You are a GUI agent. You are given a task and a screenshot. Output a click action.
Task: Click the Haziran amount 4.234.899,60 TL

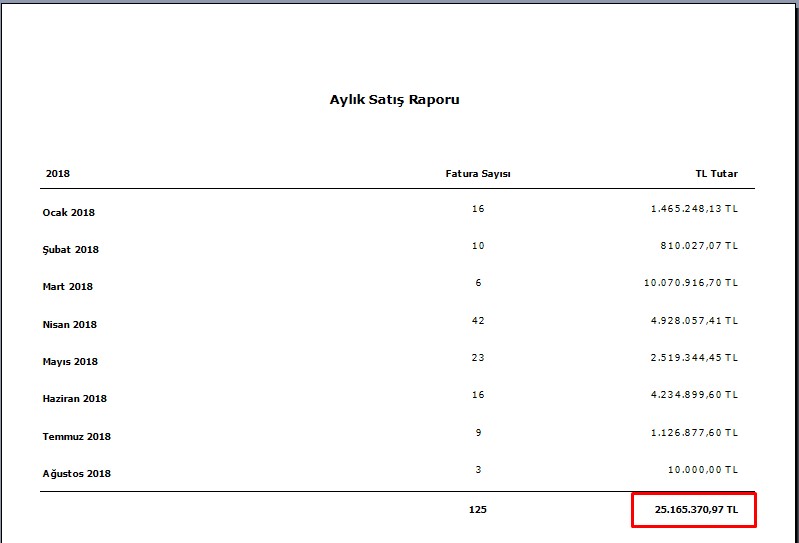pos(693,395)
